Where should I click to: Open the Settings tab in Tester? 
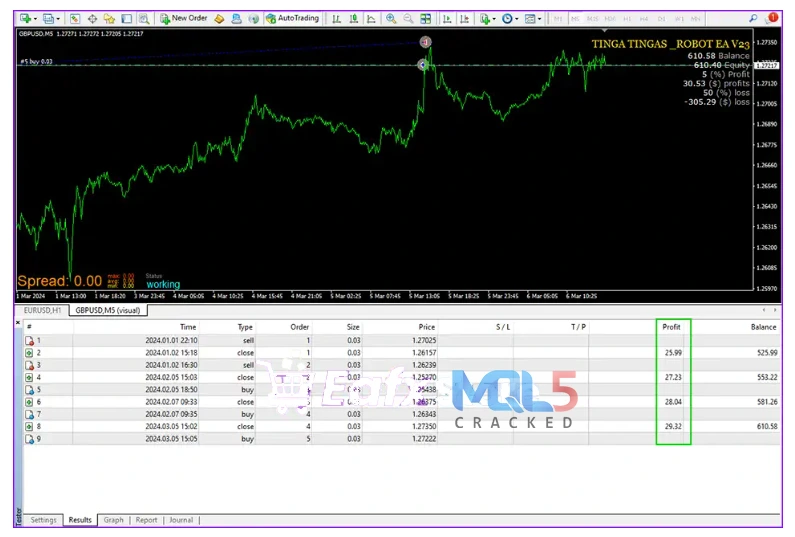[43, 520]
